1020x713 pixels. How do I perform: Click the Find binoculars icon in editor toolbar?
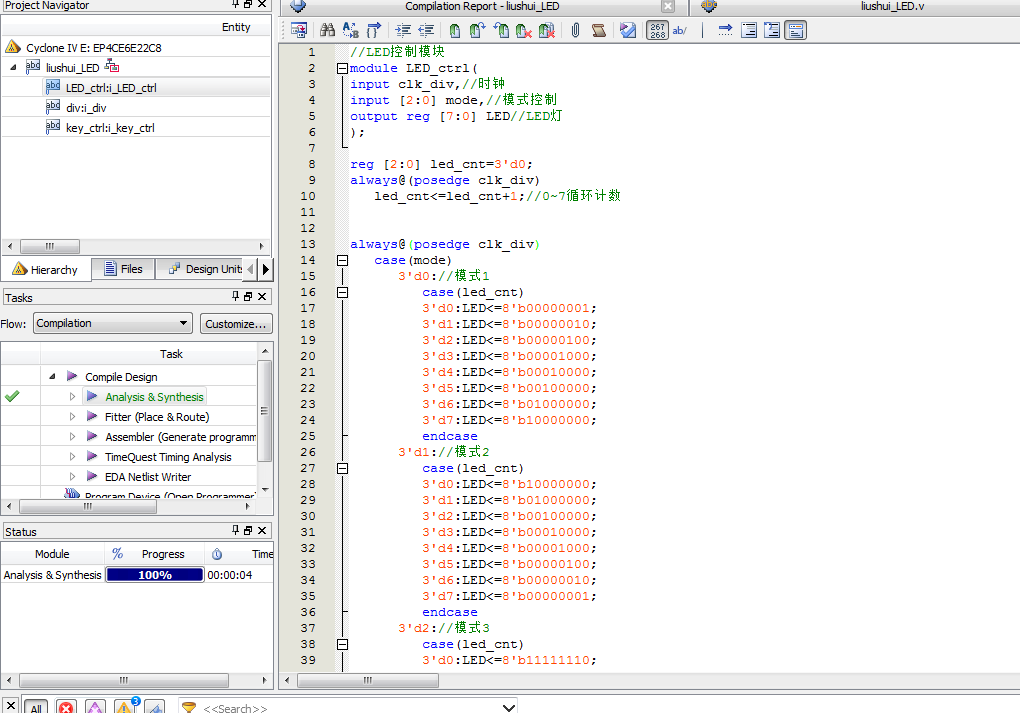click(327, 31)
